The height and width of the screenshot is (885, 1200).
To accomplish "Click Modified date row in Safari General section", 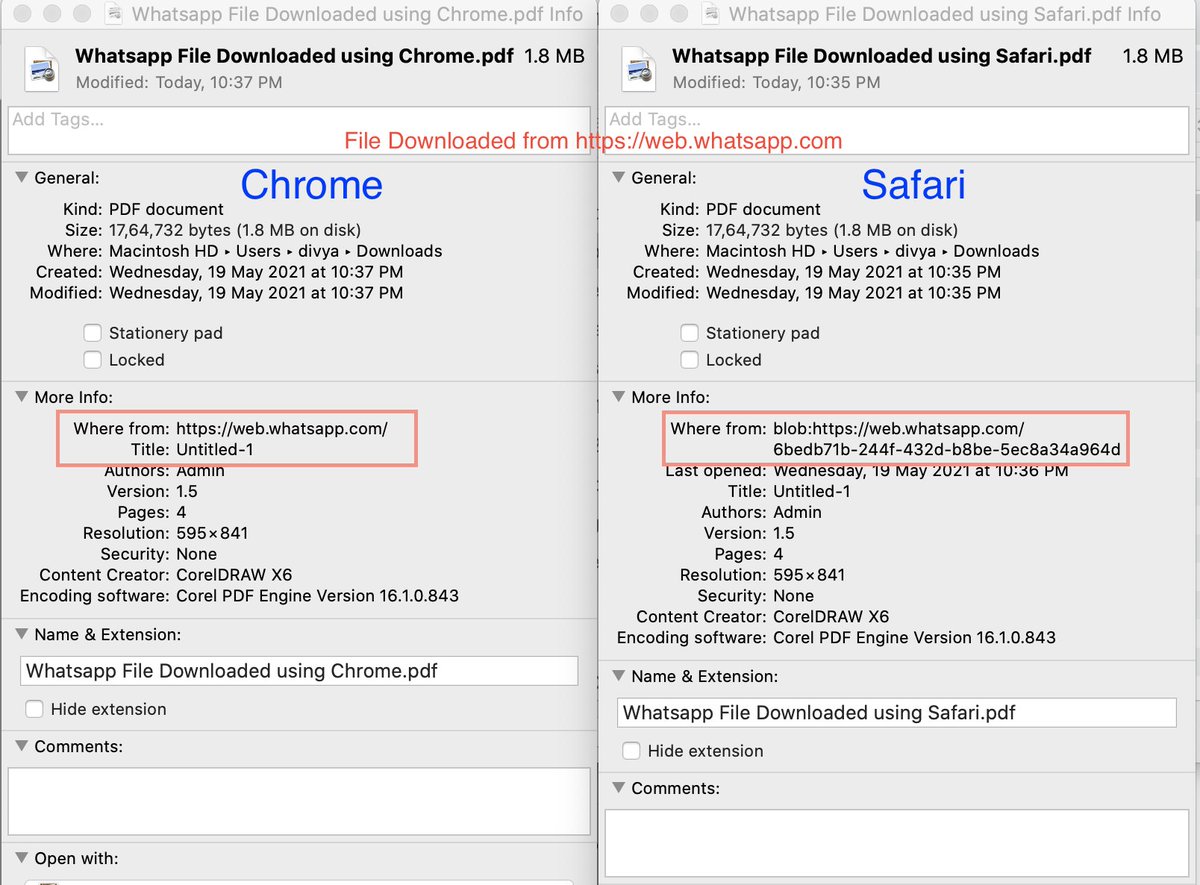I will pyautogui.click(x=814, y=293).
